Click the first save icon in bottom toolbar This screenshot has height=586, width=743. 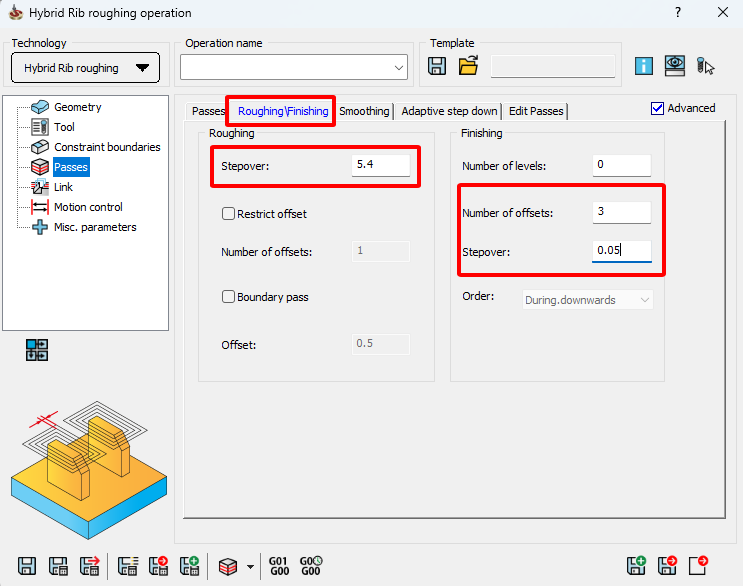(27, 566)
